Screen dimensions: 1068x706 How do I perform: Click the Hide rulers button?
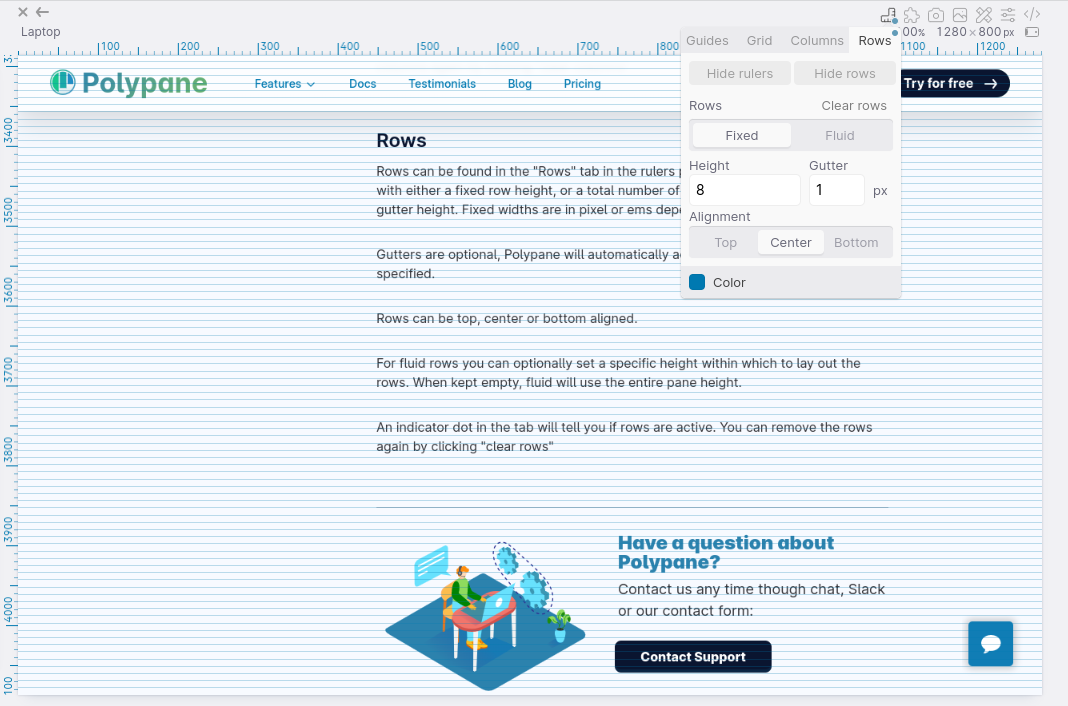740,73
